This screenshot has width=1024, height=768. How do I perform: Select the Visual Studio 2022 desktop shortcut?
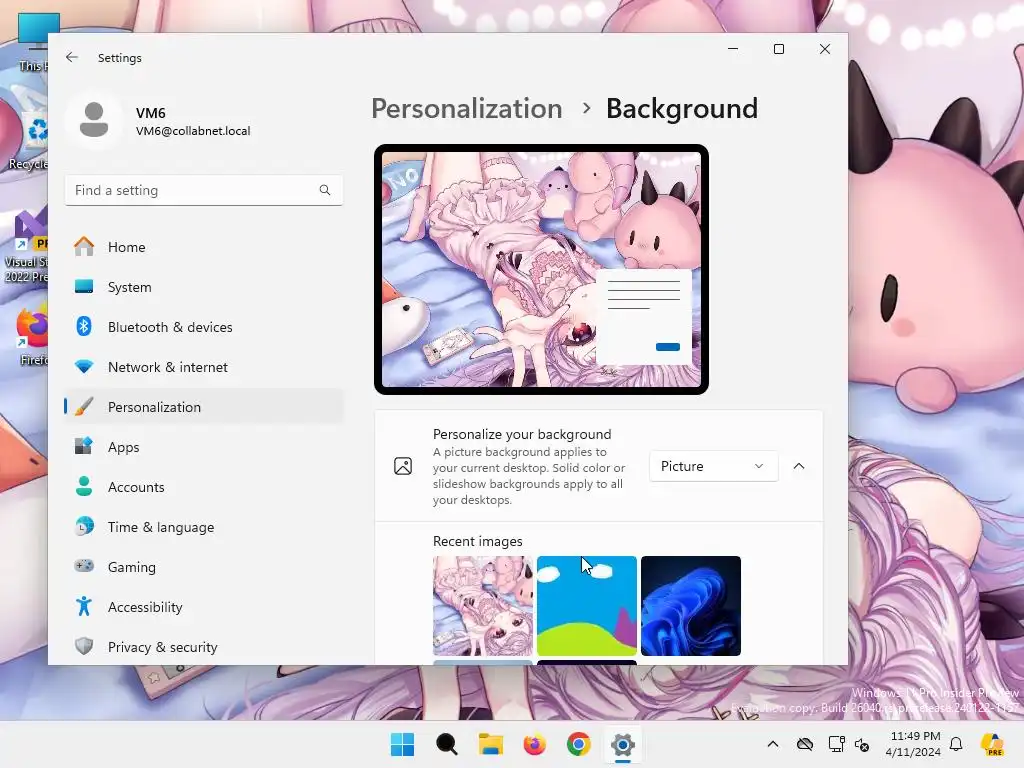pos(25,247)
